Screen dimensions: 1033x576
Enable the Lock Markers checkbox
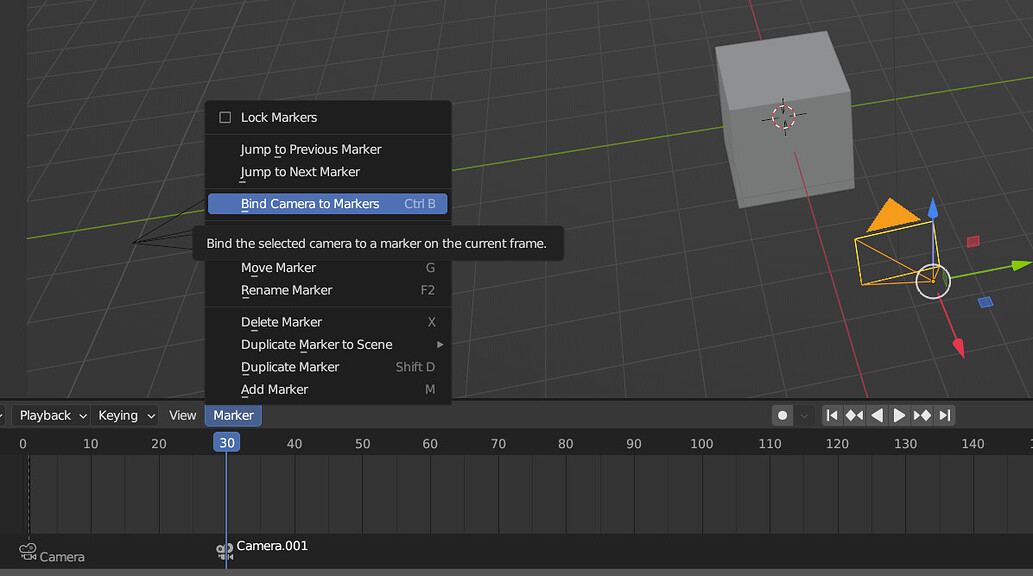click(225, 117)
